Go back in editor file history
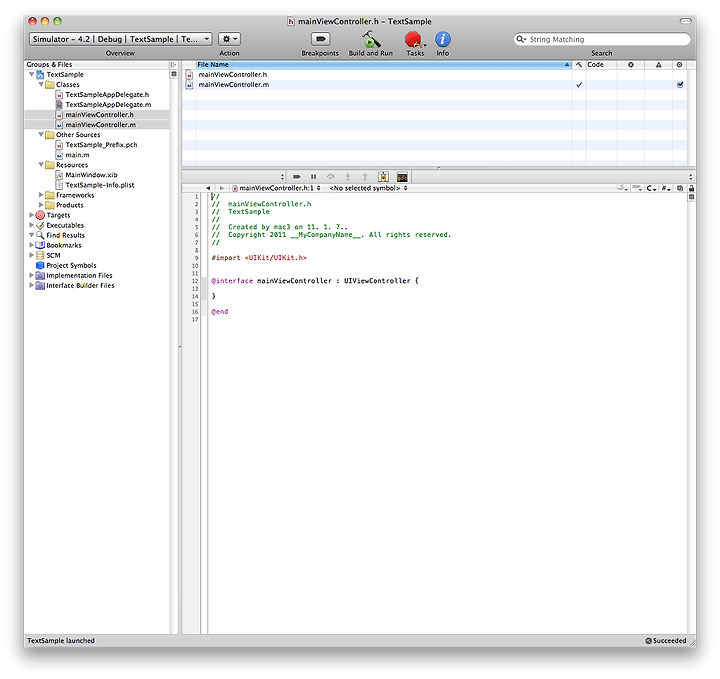The width and height of the screenshot is (720, 679). (x=208, y=188)
